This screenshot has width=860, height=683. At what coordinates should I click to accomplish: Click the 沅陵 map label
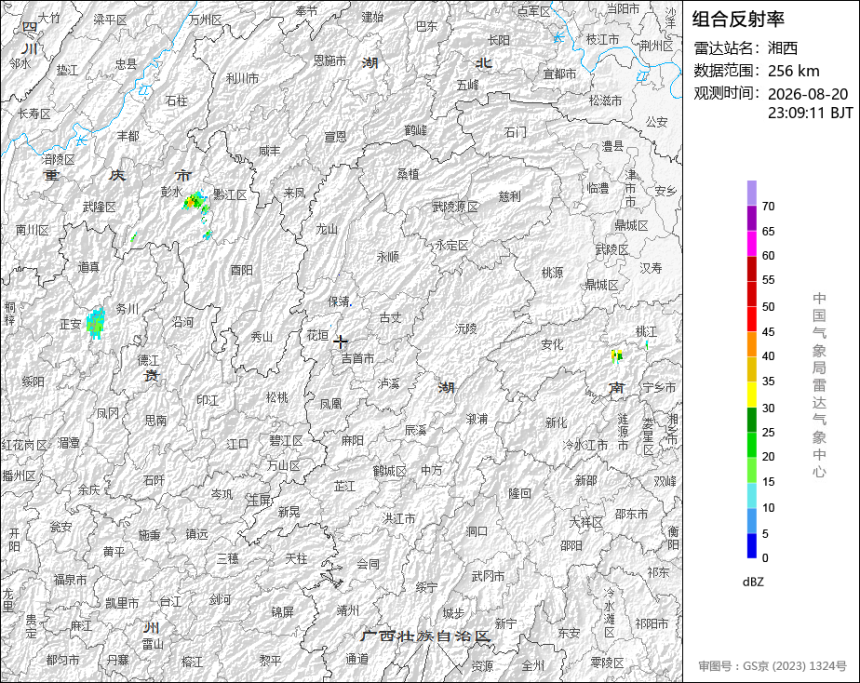pyautogui.click(x=466, y=329)
